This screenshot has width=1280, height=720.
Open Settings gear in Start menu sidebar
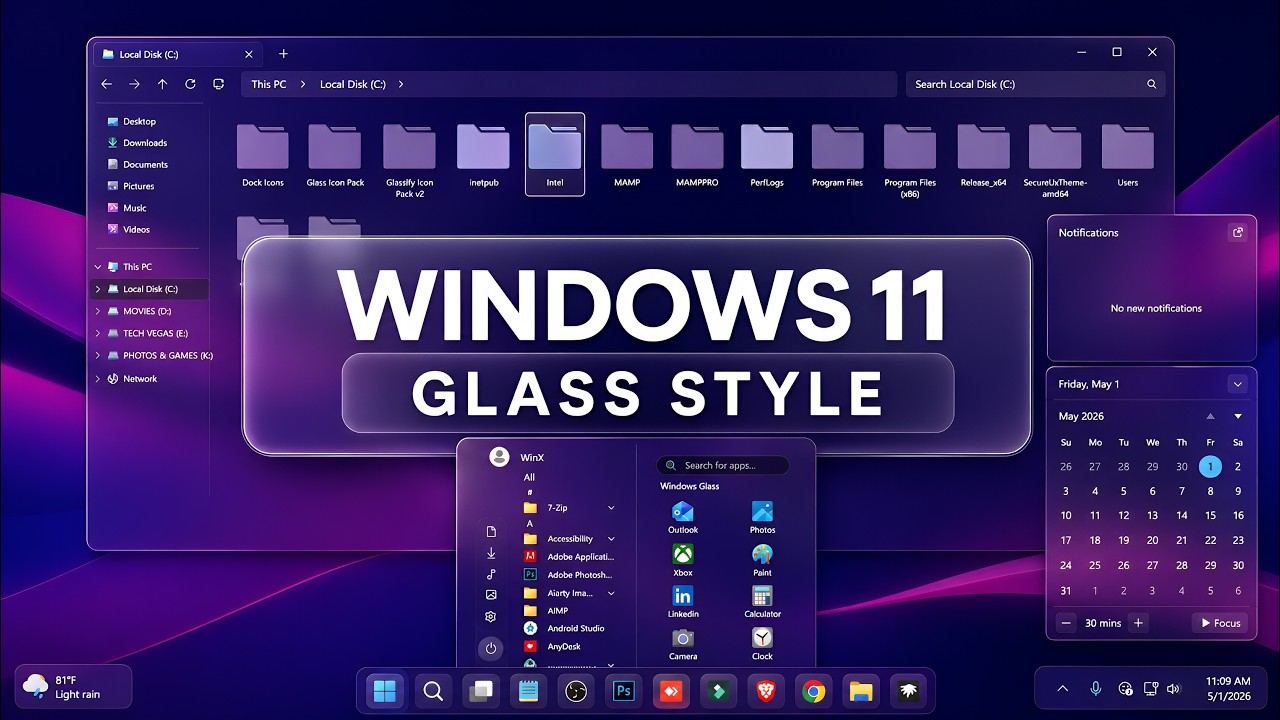[x=491, y=617]
